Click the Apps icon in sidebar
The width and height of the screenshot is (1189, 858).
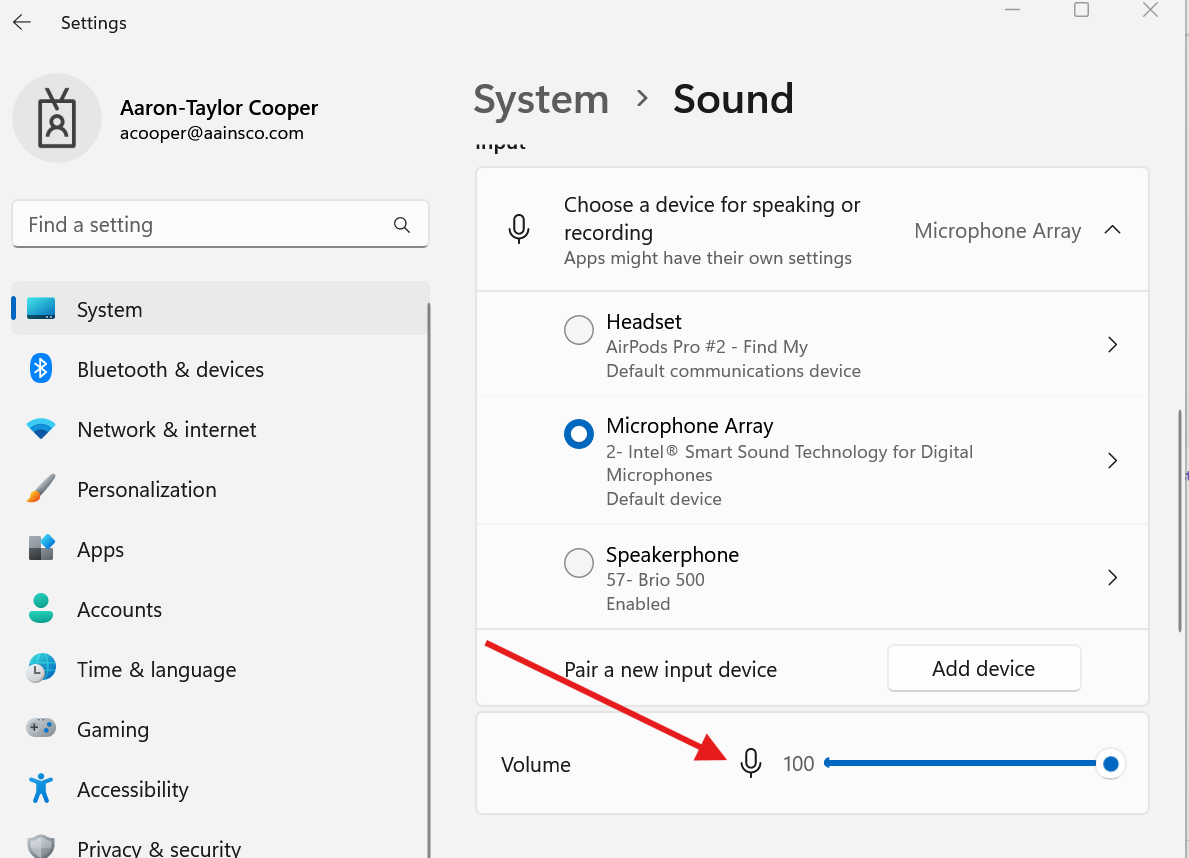coord(41,549)
